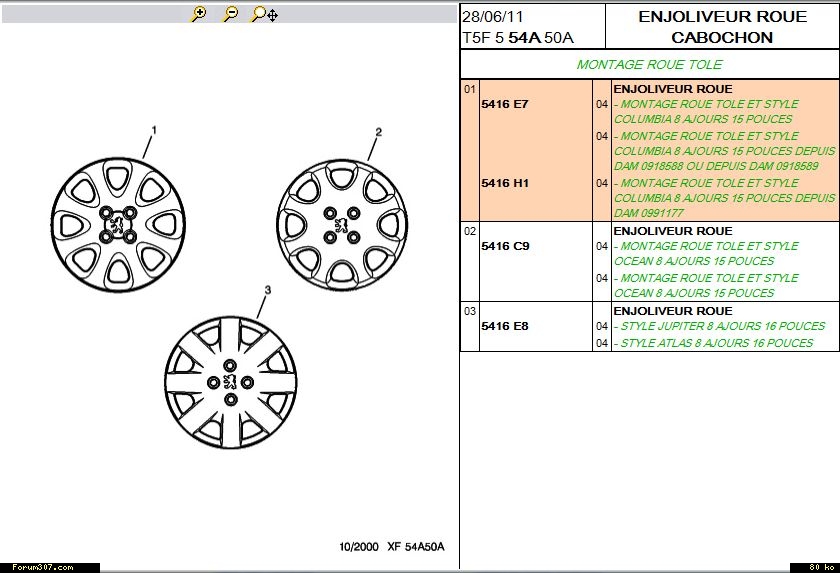
Task: Click the zoom in magnifier icon
Action: (x=198, y=14)
